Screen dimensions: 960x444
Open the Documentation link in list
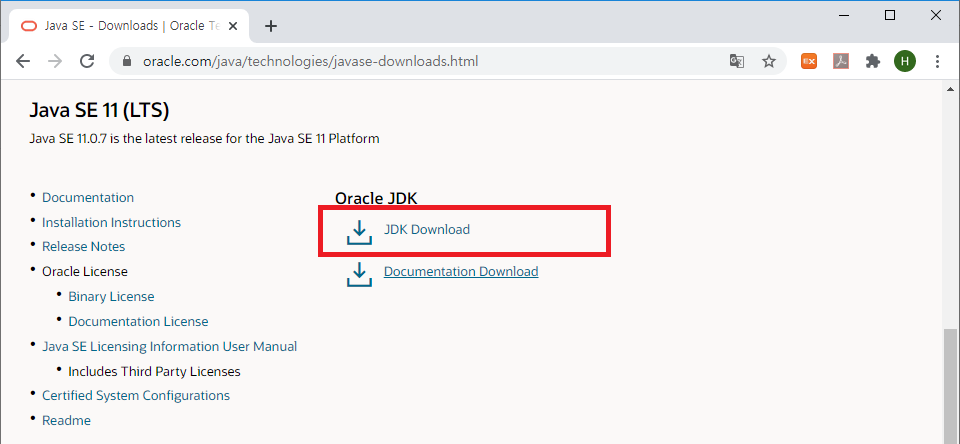[x=88, y=197]
